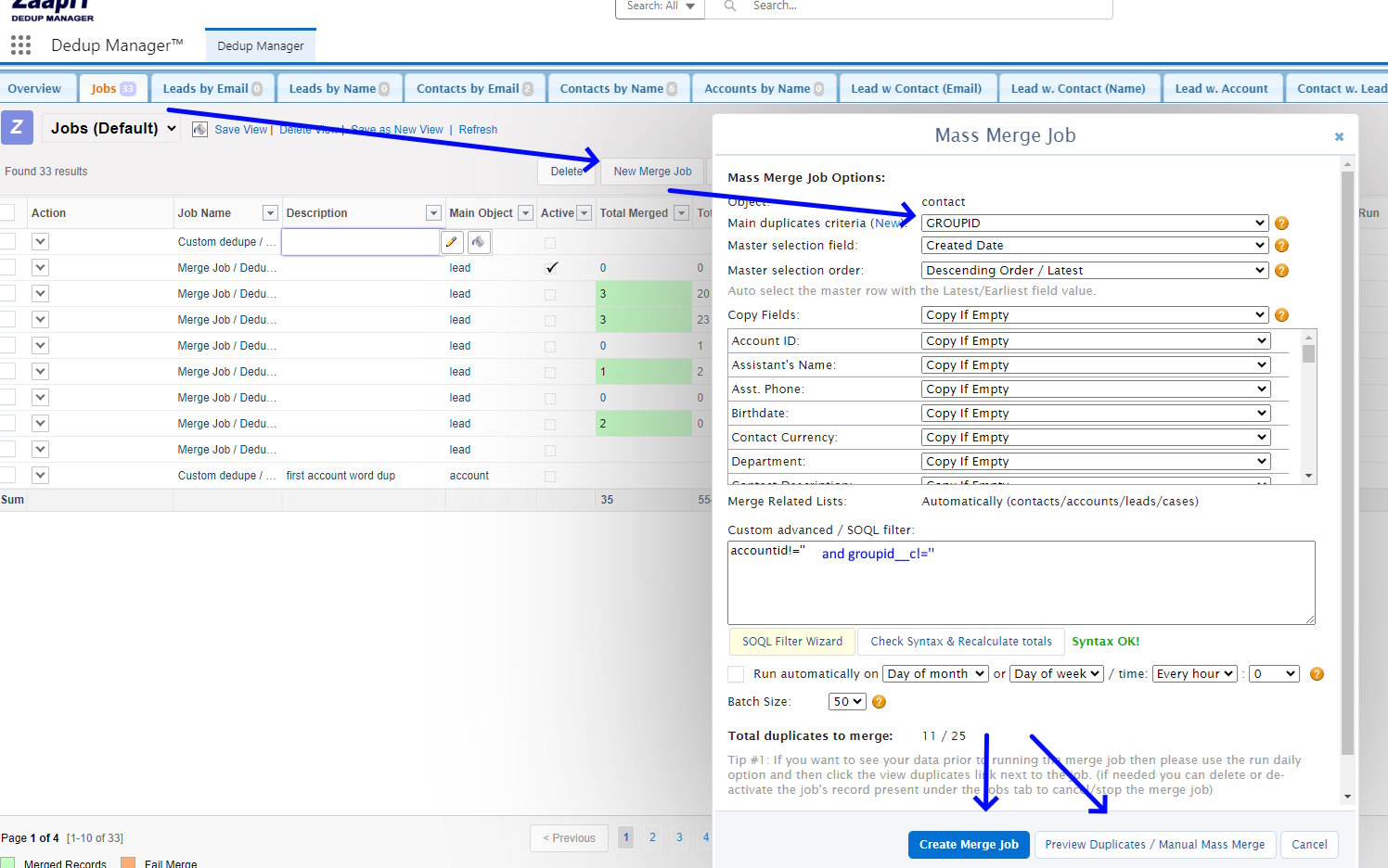Viewport: 1388px width, 868px height.
Task: Click the search magnifier icon
Action: tap(730, 6)
